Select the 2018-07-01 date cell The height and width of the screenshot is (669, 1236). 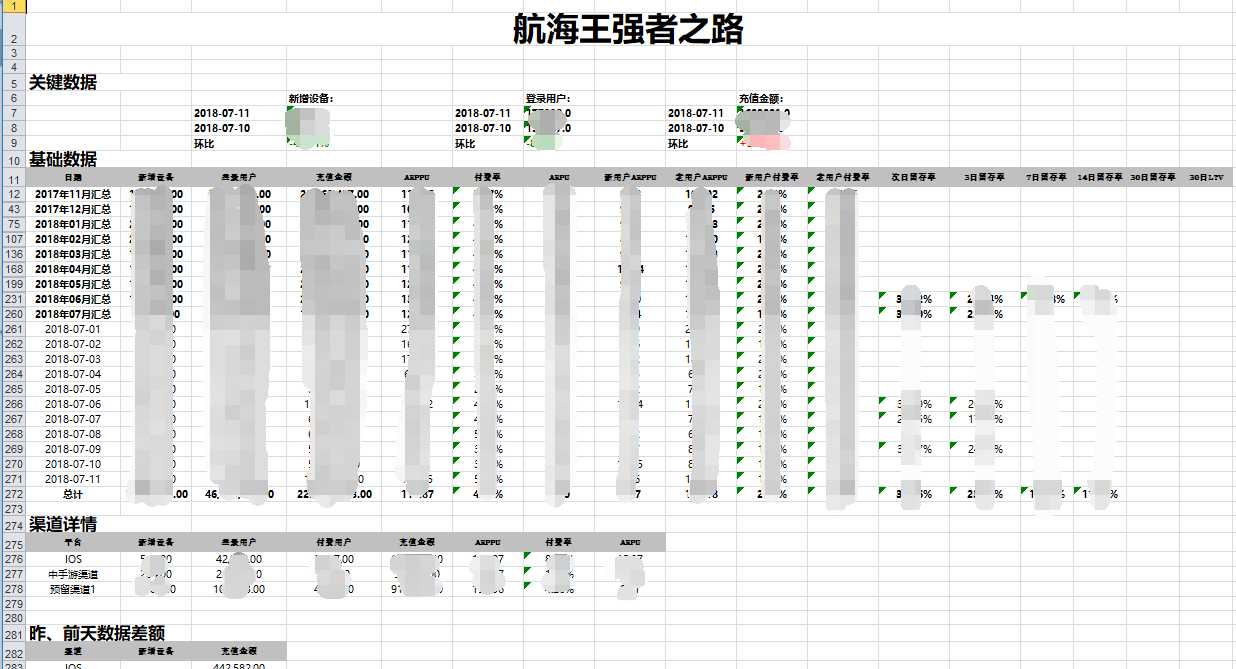pyautogui.click(x=73, y=329)
